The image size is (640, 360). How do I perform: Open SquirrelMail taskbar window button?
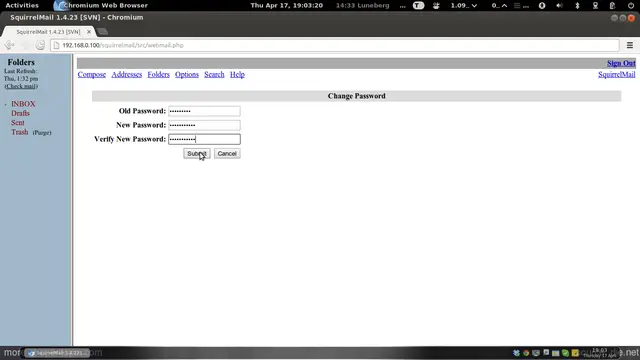tap(57, 353)
